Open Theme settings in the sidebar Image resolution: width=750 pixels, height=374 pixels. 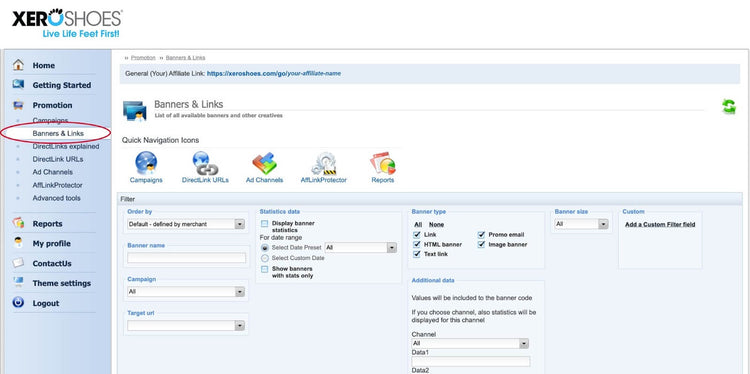click(x=62, y=283)
